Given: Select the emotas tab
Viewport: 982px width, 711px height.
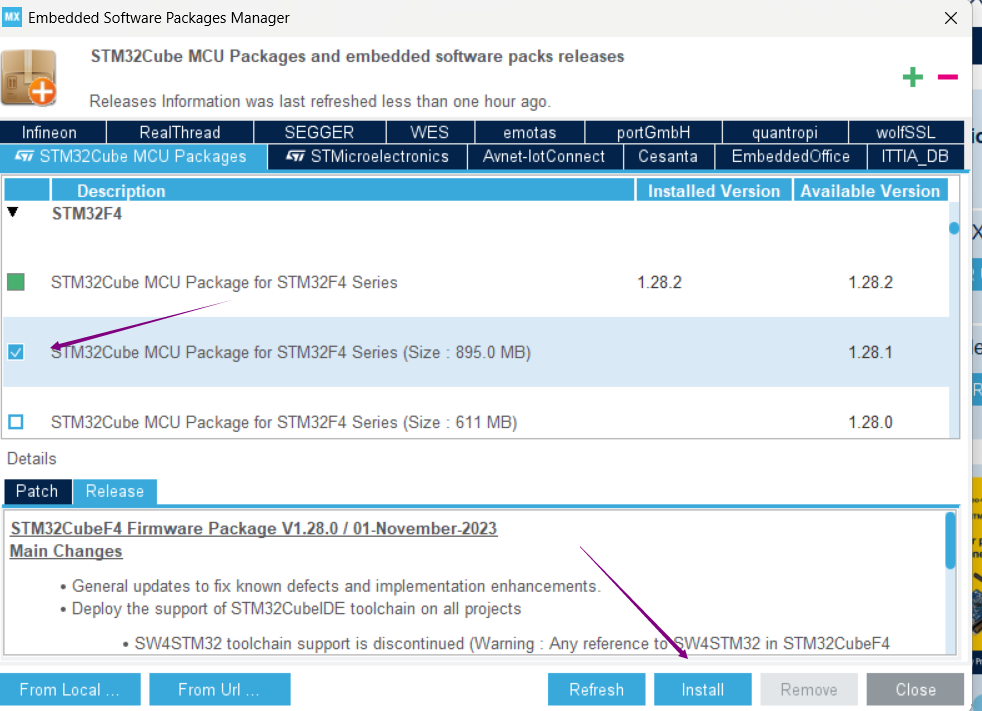Looking at the screenshot, I should pos(530,132).
